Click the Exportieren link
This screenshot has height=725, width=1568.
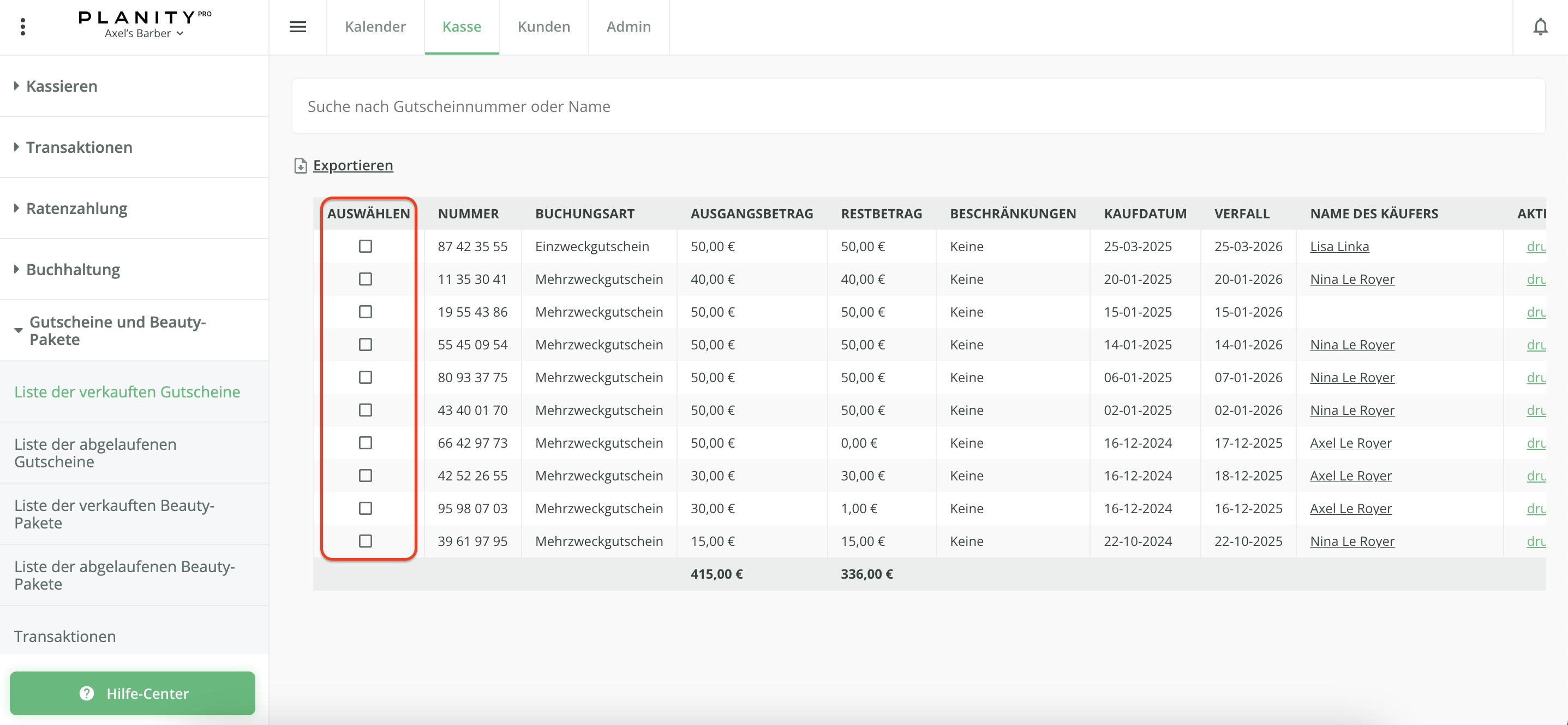pyautogui.click(x=353, y=166)
